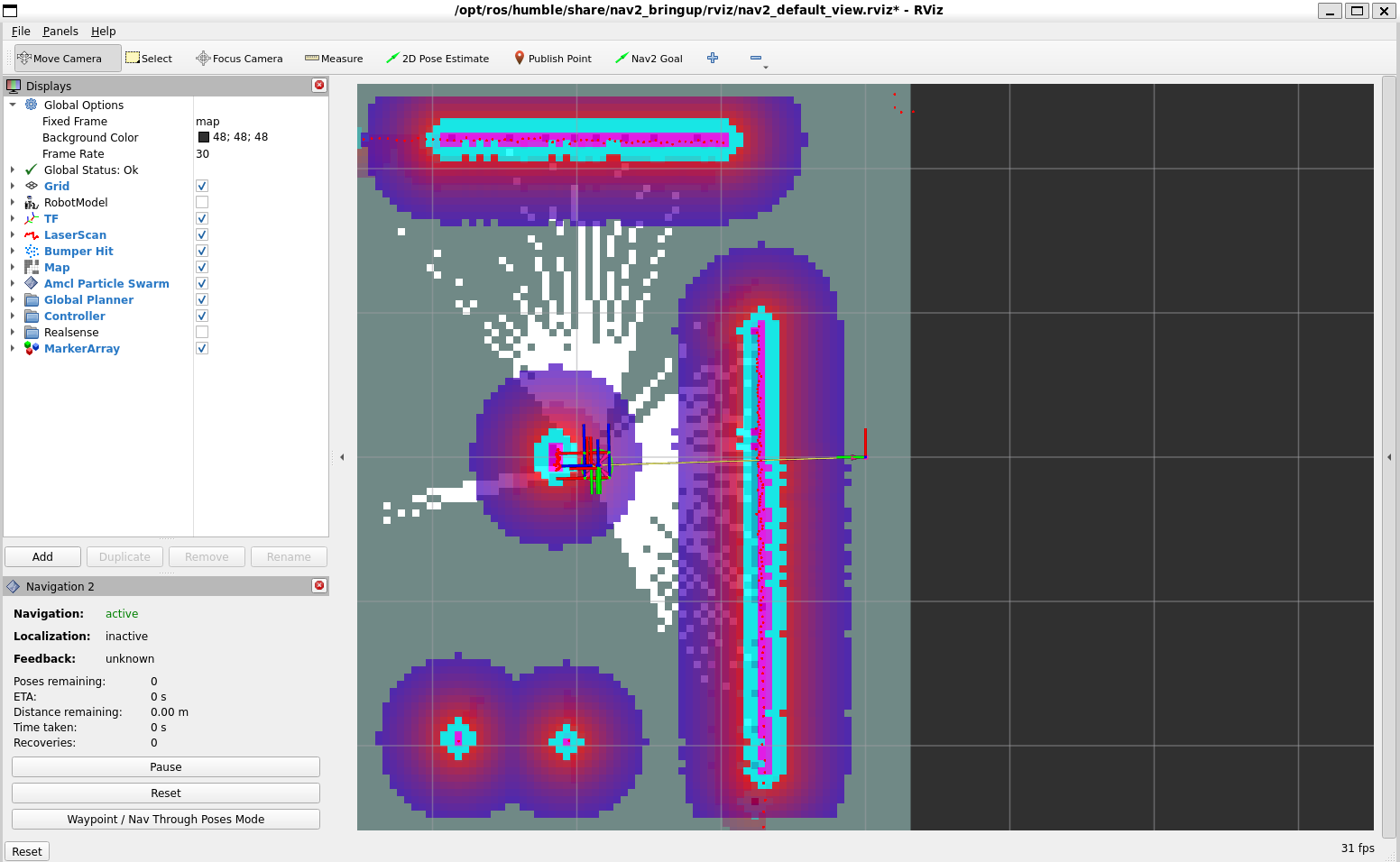Expand the Global Planner tree item
Image resolution: width=1400 pixels, height=862 pixels.
click(x=13, y=299)
